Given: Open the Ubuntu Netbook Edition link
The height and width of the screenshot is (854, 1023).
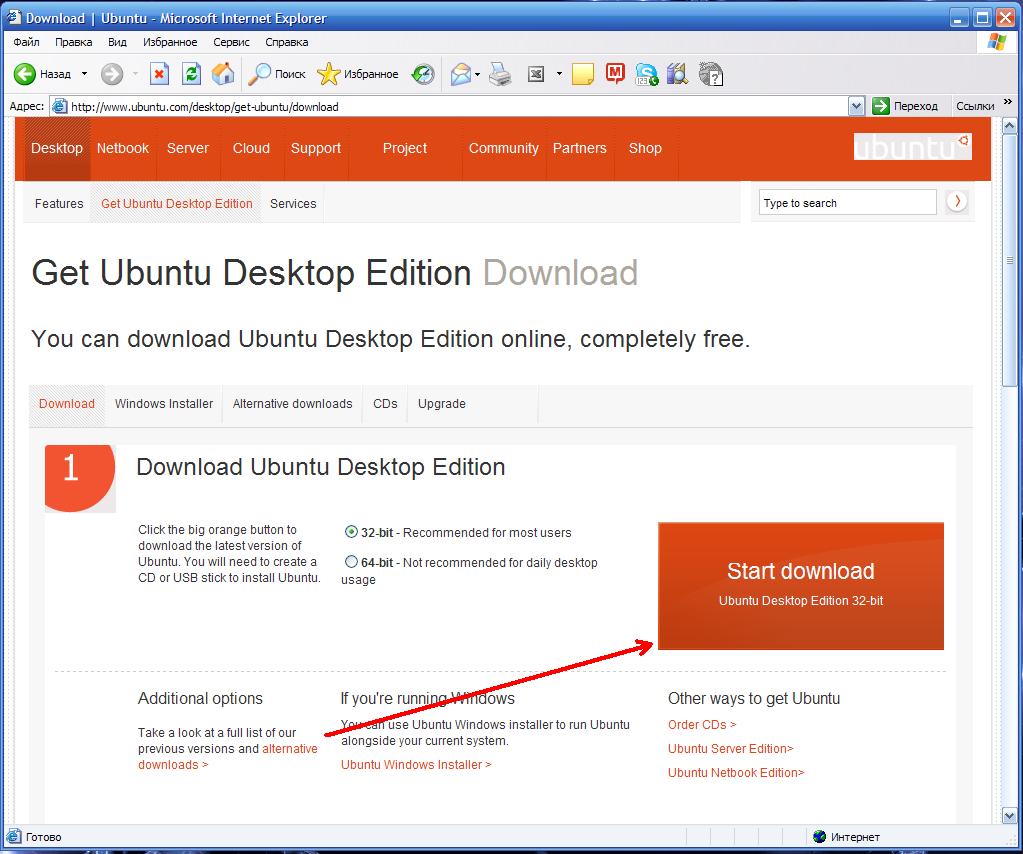Looking at the screenshot, I should point(736,773).
